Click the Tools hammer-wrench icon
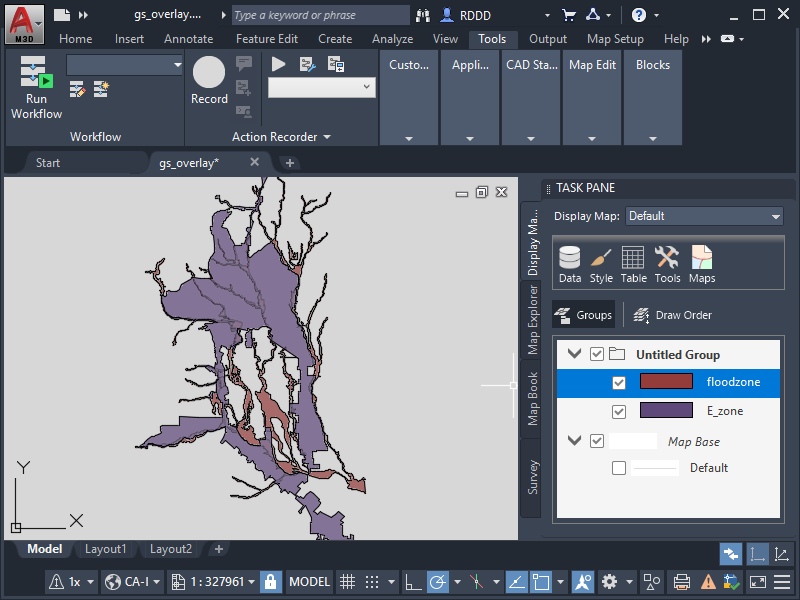 667,264
